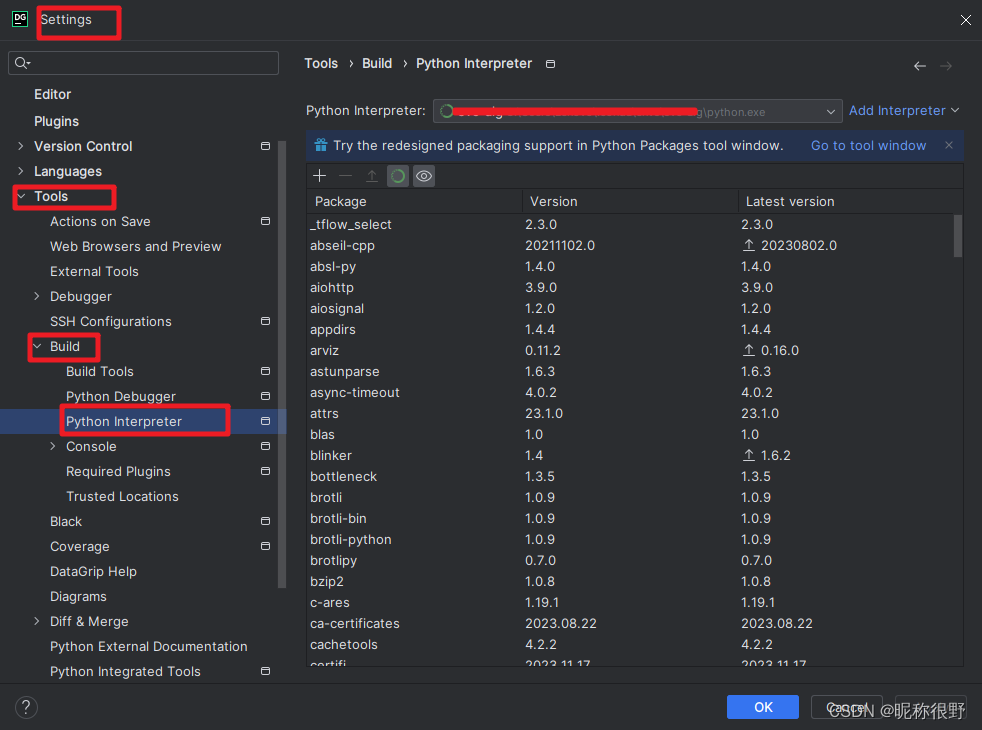Click the DataGrip logo in title bar
The width and height of the screenshot is (982, 730).
(20, 19)
